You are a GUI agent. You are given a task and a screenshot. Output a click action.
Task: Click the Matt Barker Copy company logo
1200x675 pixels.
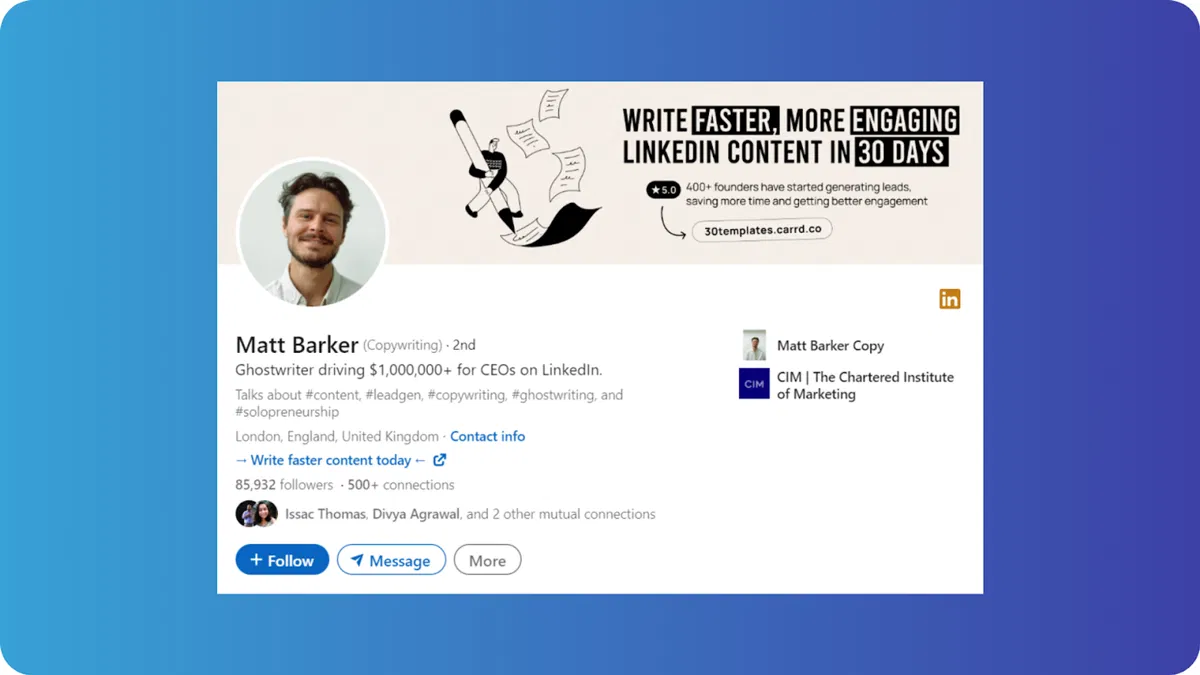click(754, 345)
